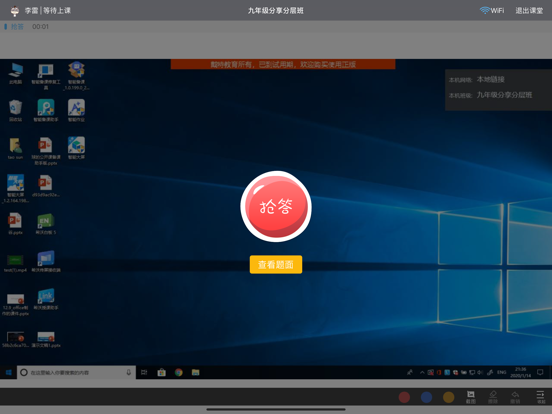Click the 演示文稿1.pptx file
The image size is (552, 414).
[x=46, y=339]
